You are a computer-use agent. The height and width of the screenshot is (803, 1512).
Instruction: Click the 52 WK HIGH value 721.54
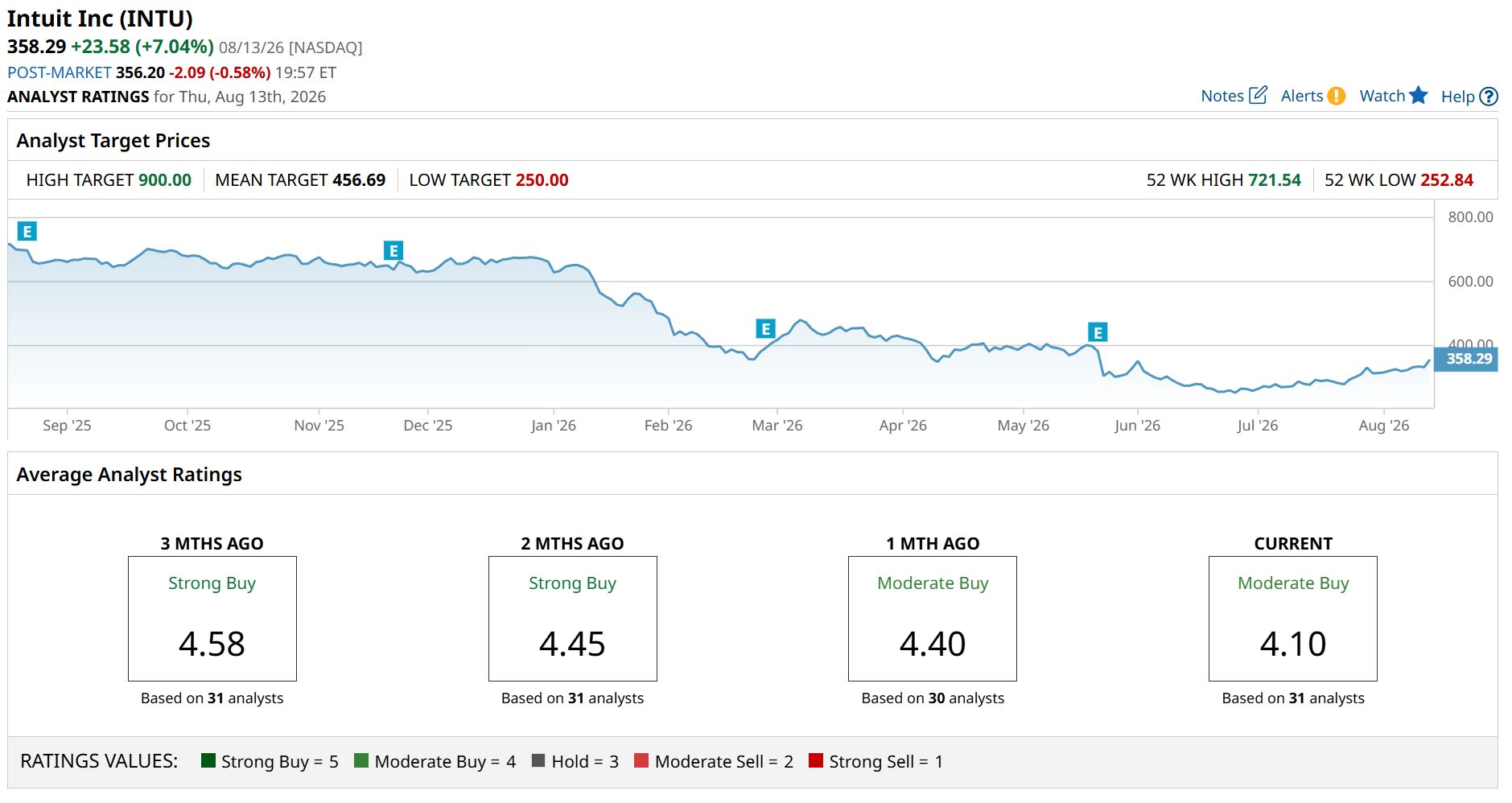(1275, 180)
